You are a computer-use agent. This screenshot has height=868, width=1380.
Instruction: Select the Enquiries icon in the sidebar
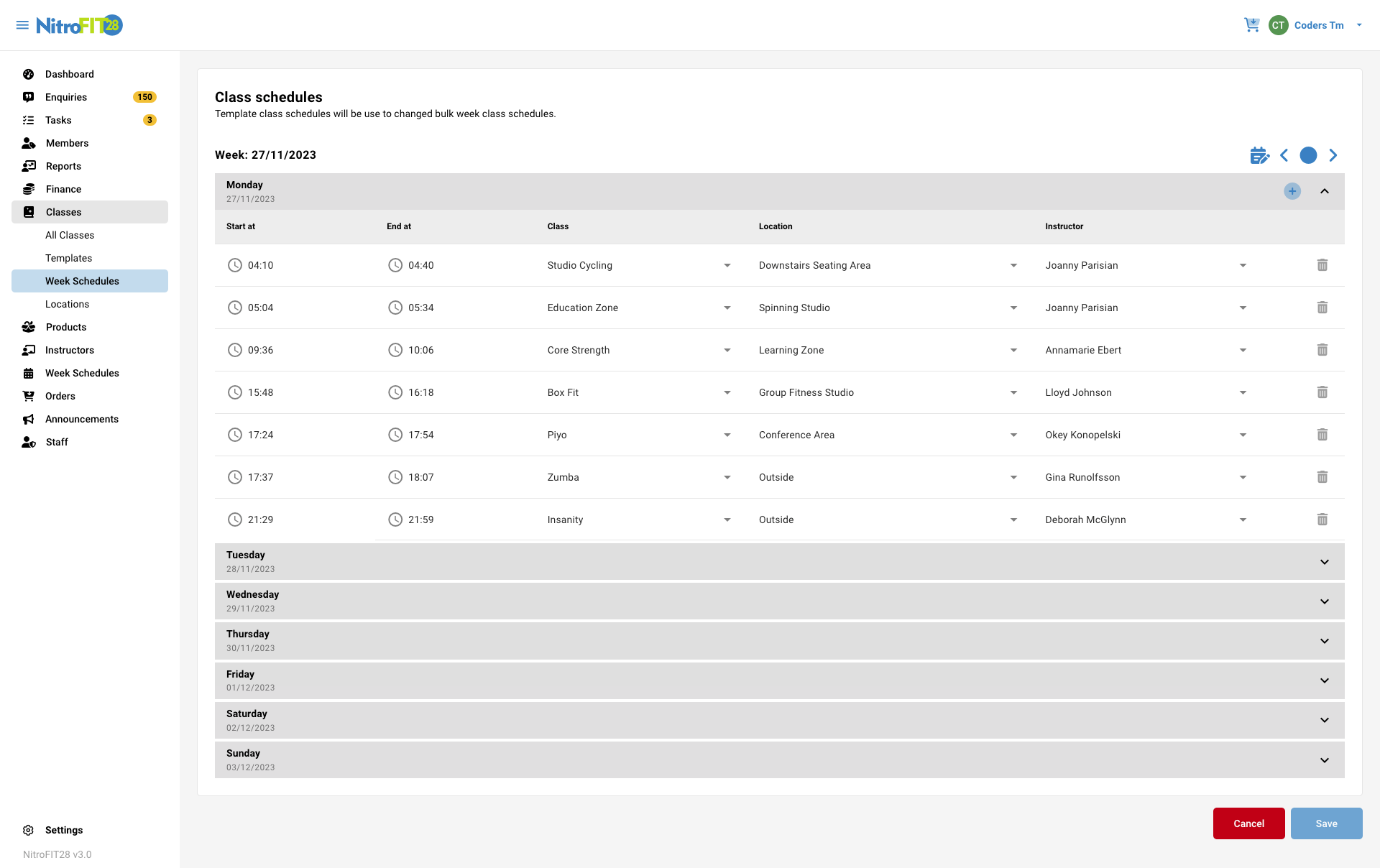click(28, 97)
